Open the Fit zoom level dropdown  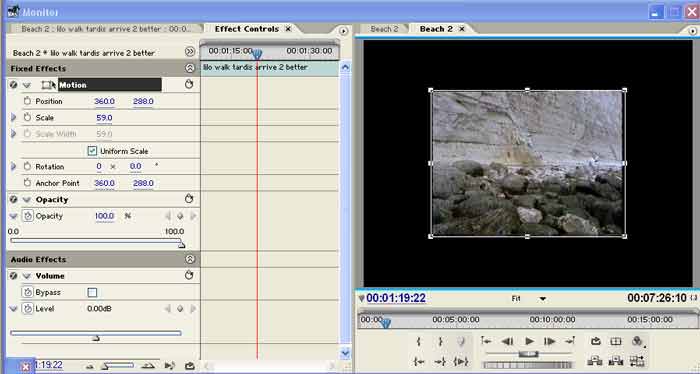(x=529, y=299)
